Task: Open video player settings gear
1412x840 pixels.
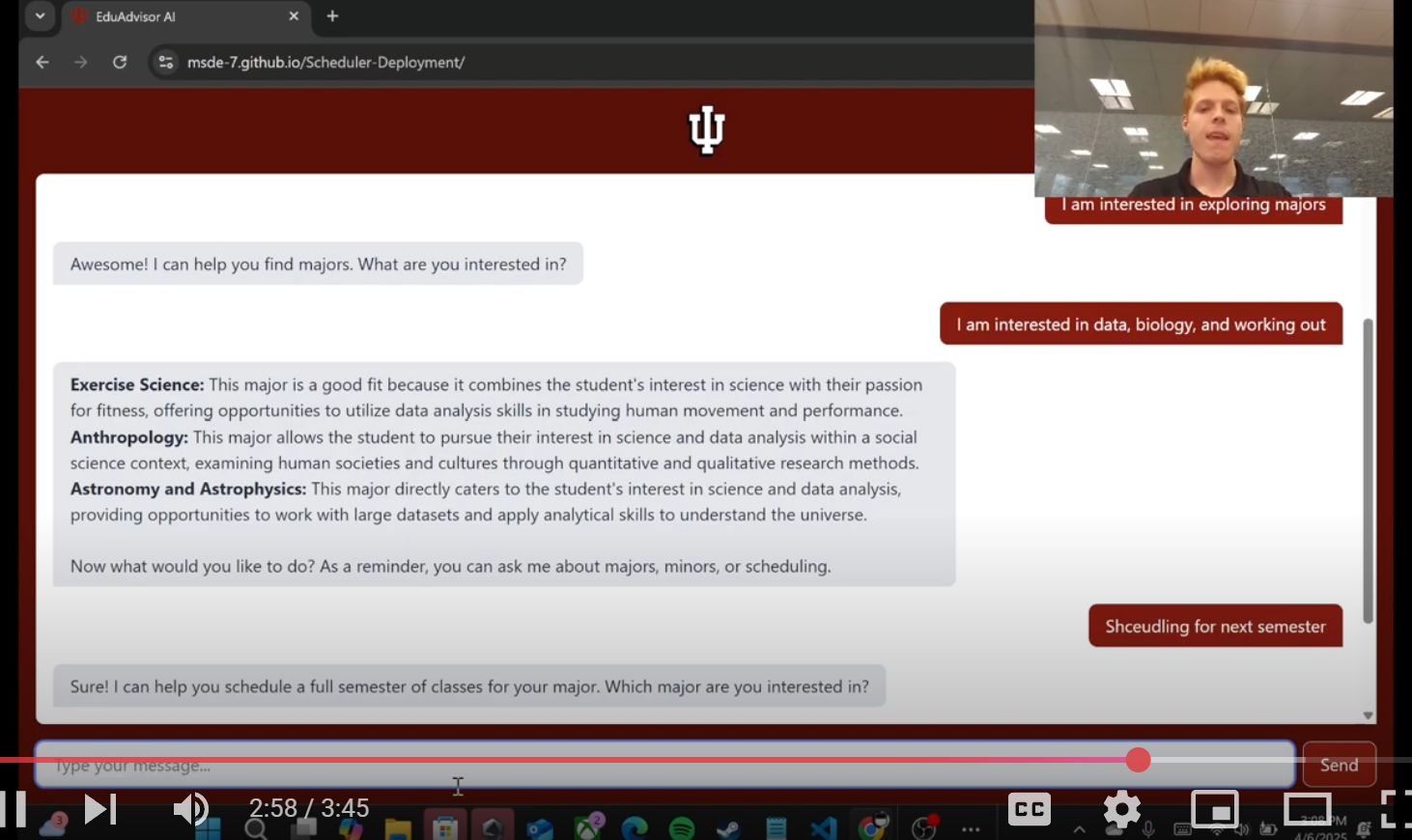Action: click(x=1122, y=809)
